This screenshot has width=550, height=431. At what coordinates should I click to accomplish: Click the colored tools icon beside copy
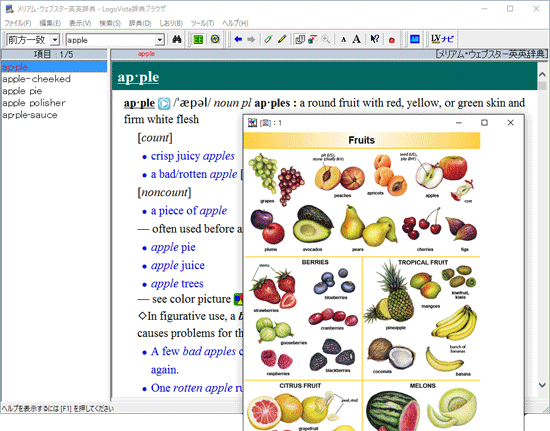click(x=313, y=39)
